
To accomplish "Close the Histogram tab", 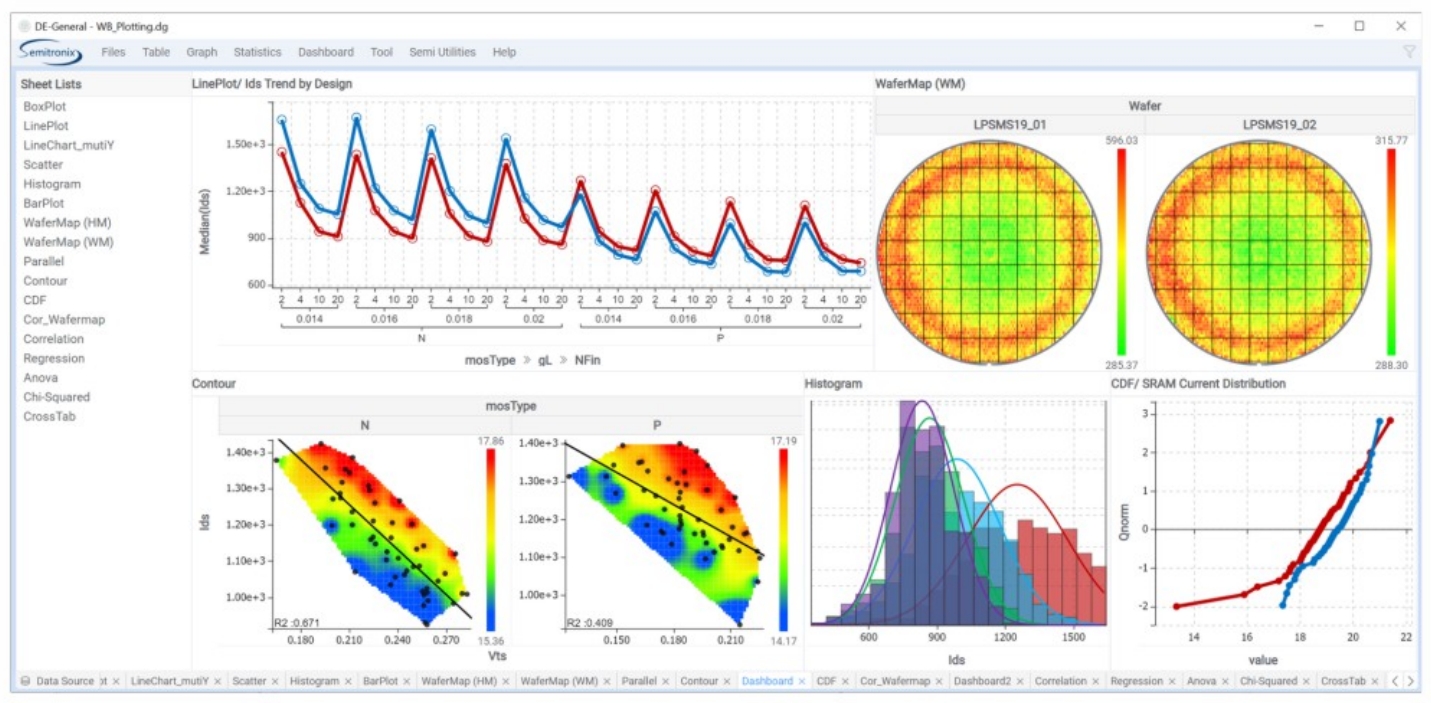I will (x=348, y=681).
